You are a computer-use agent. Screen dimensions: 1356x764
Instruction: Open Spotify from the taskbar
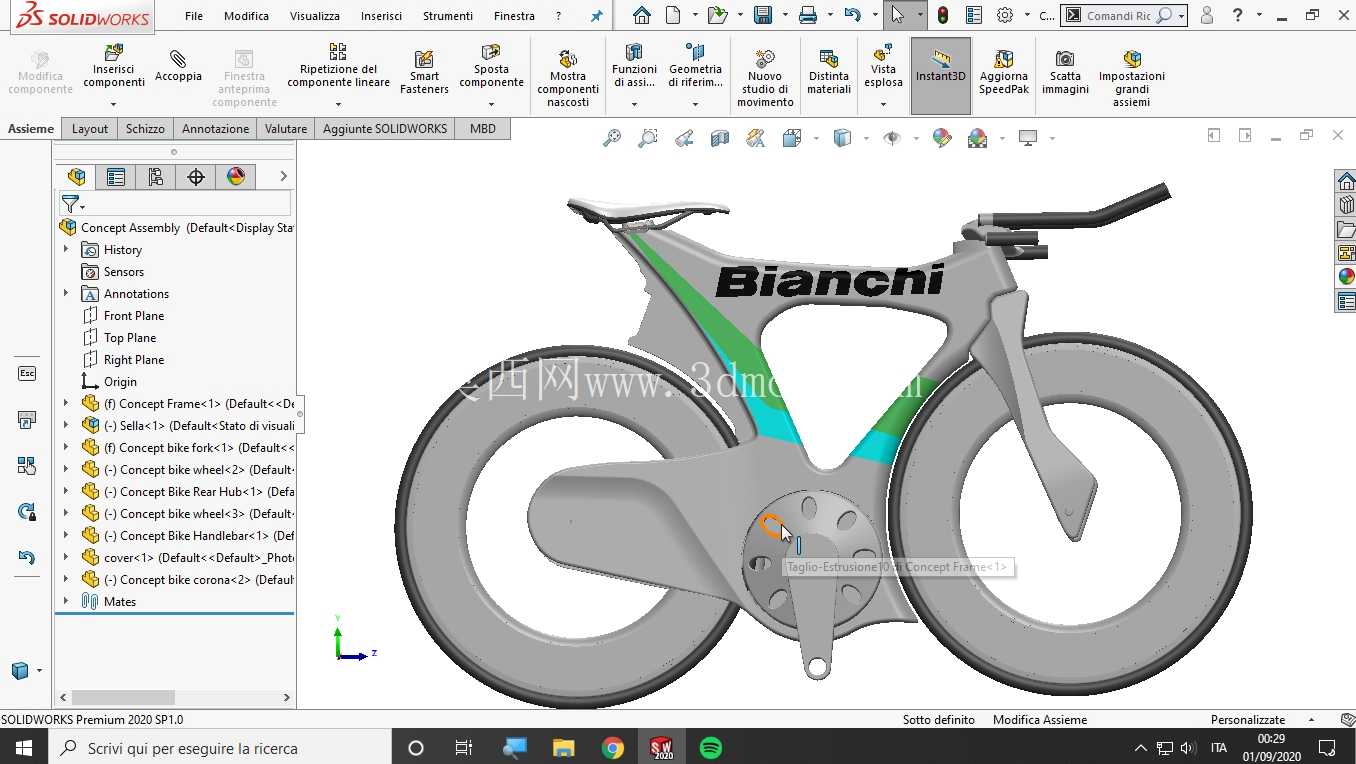click(x=711, y=747)
